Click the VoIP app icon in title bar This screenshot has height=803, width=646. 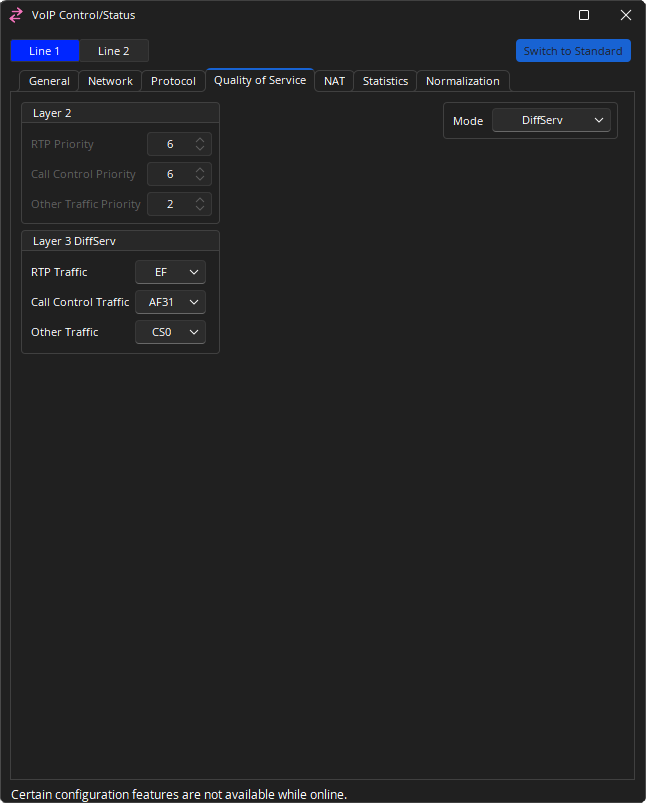[x=16, y=15]
